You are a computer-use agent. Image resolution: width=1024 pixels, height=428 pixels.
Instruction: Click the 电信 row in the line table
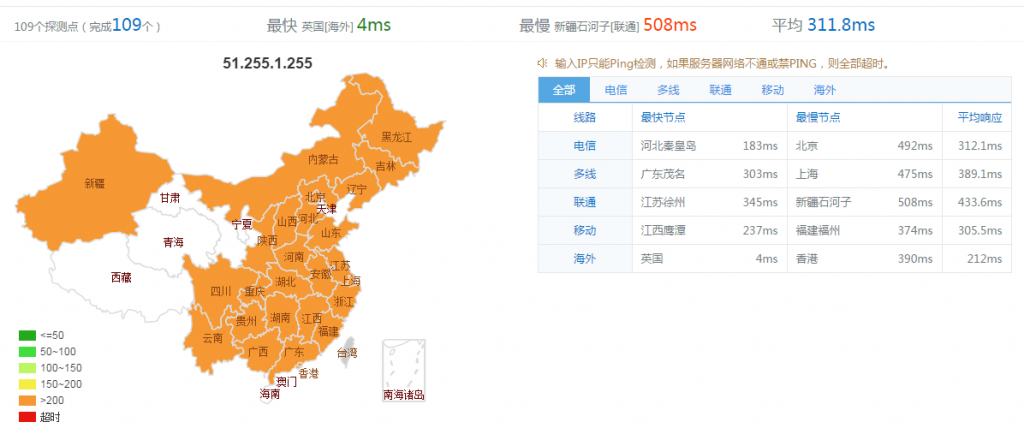(584, 146)
